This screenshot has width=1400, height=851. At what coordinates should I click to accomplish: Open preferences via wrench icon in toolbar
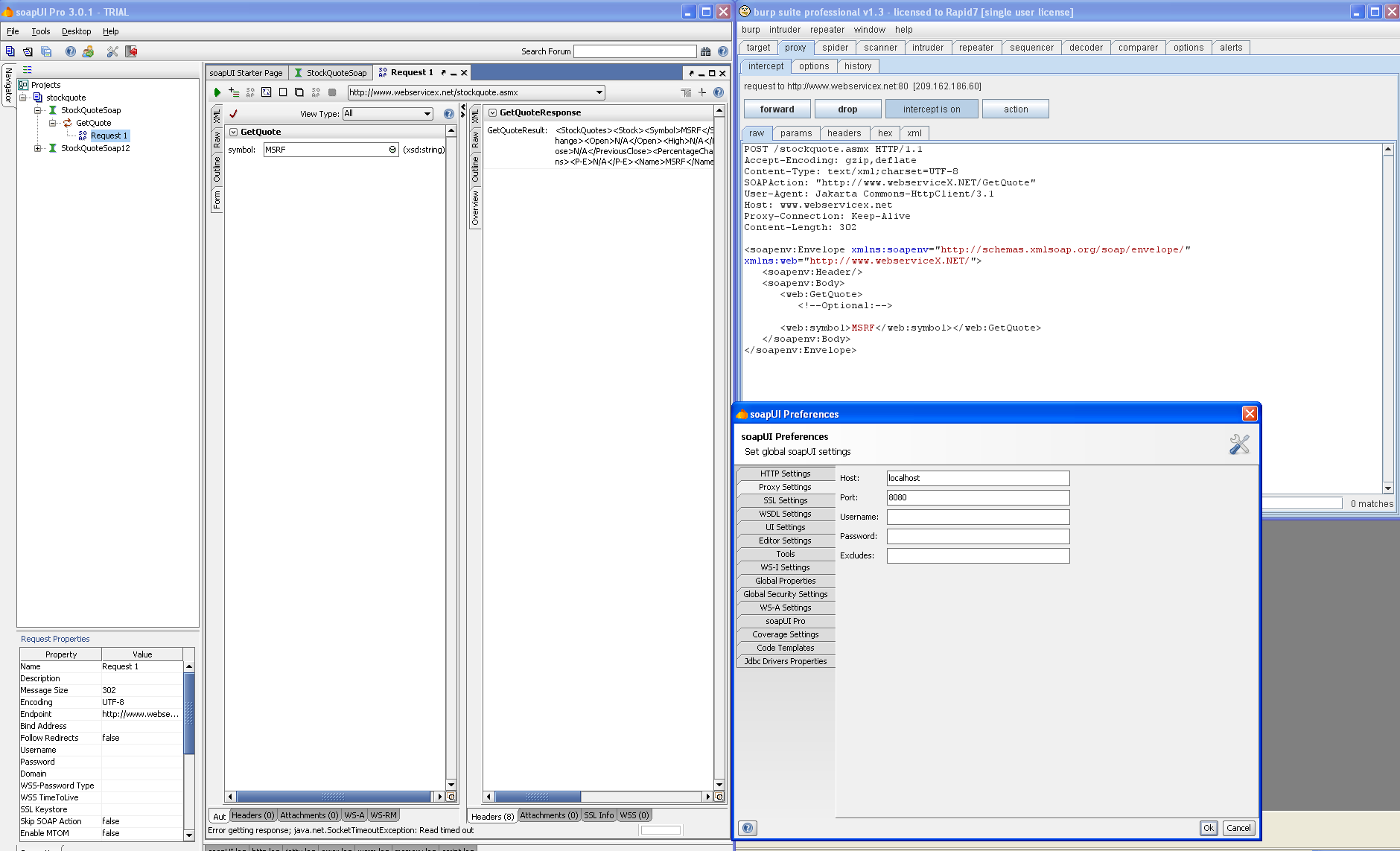112,51
